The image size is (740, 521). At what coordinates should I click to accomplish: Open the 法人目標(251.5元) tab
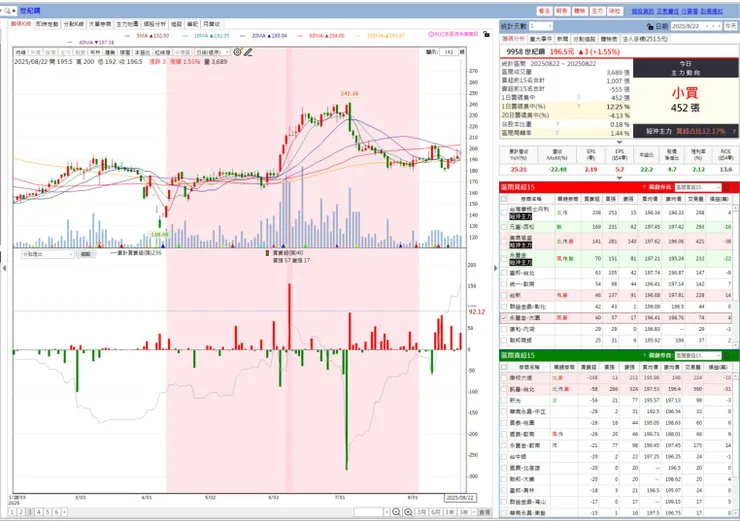(x=645, y=39)
